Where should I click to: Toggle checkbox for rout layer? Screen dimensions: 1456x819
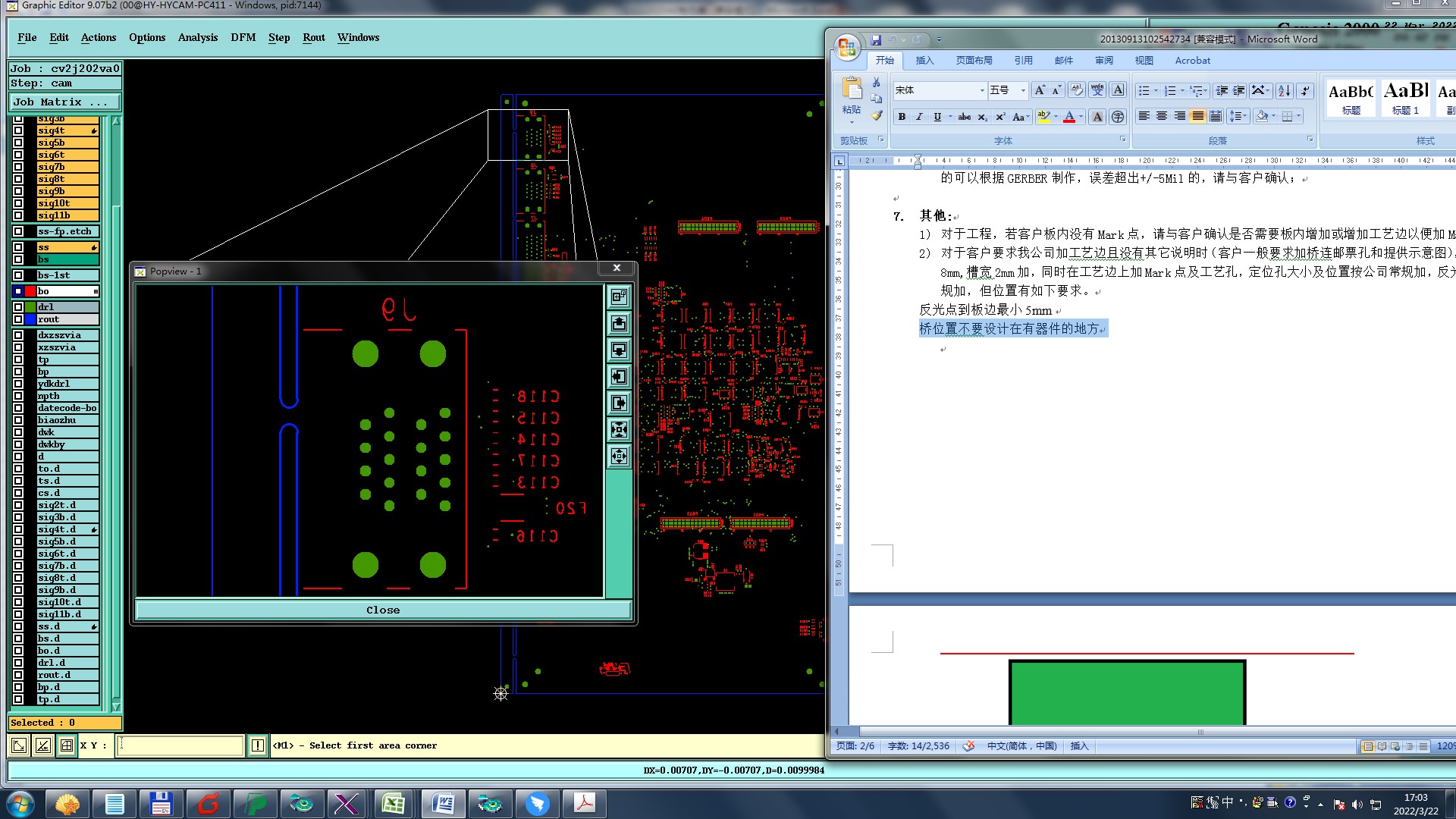tap(18, 319)
